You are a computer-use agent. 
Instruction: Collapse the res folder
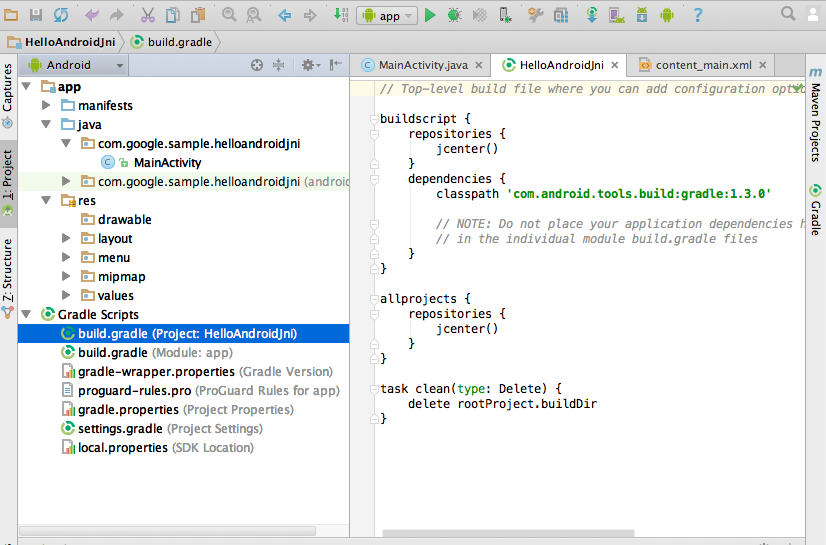click(46, 200)
